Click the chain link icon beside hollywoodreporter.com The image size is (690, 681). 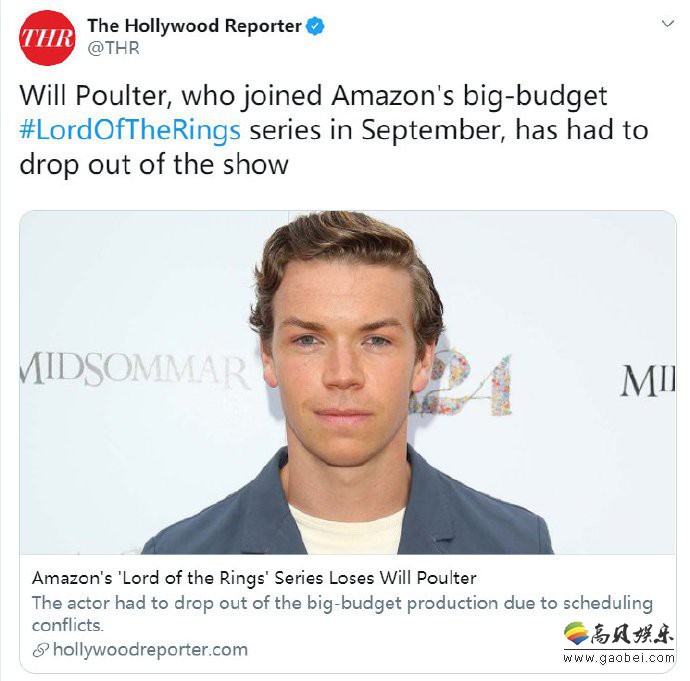click(x=40, y=650)
